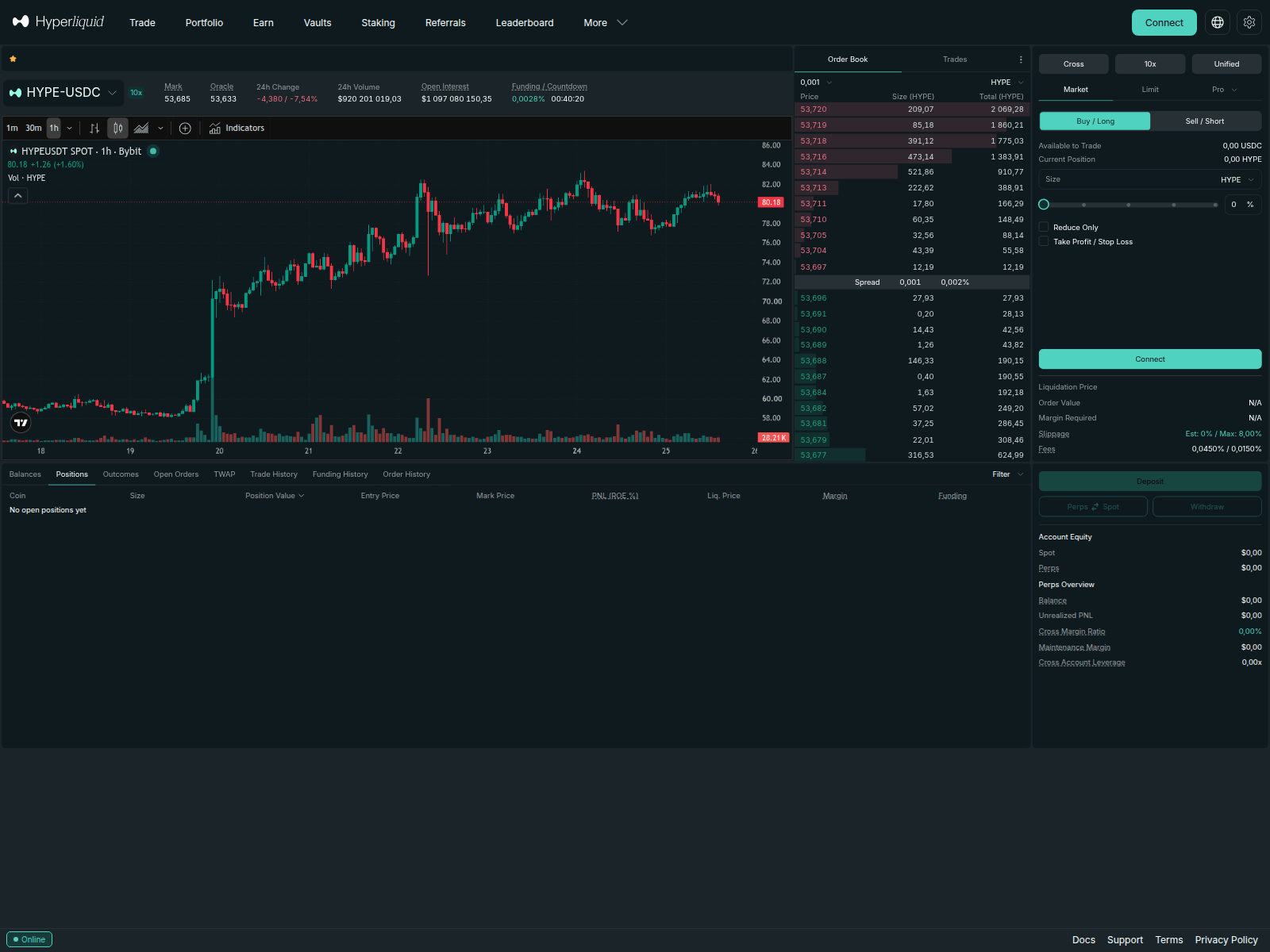Open the order book three-dot options

[1021, 59]
